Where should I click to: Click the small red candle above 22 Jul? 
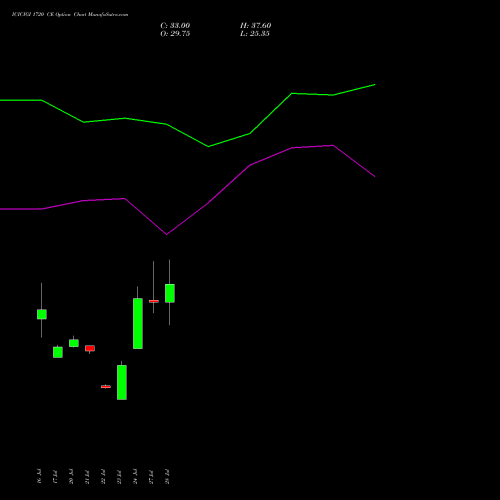click(x=106, y=387)
